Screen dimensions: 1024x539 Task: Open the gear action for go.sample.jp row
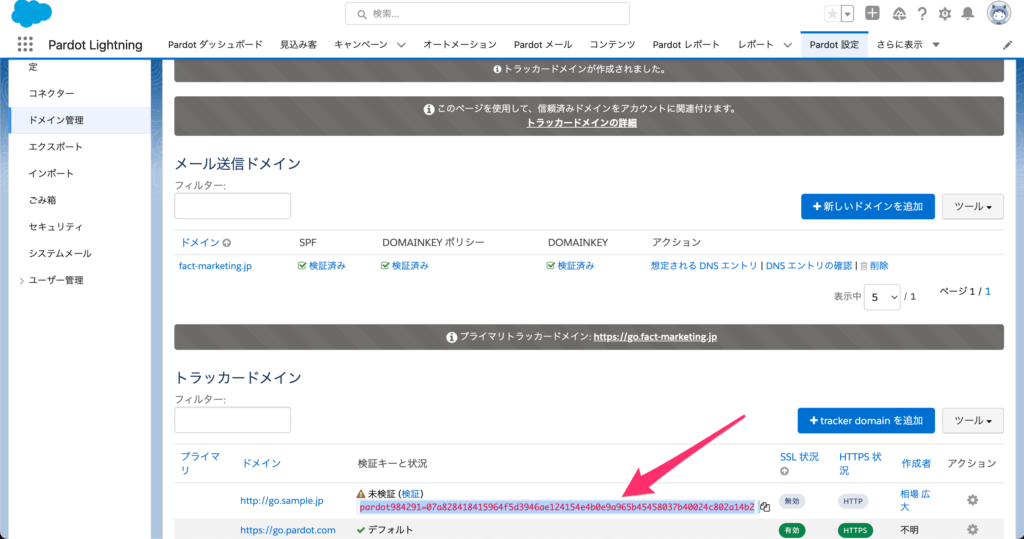click(x=972, y=500)
